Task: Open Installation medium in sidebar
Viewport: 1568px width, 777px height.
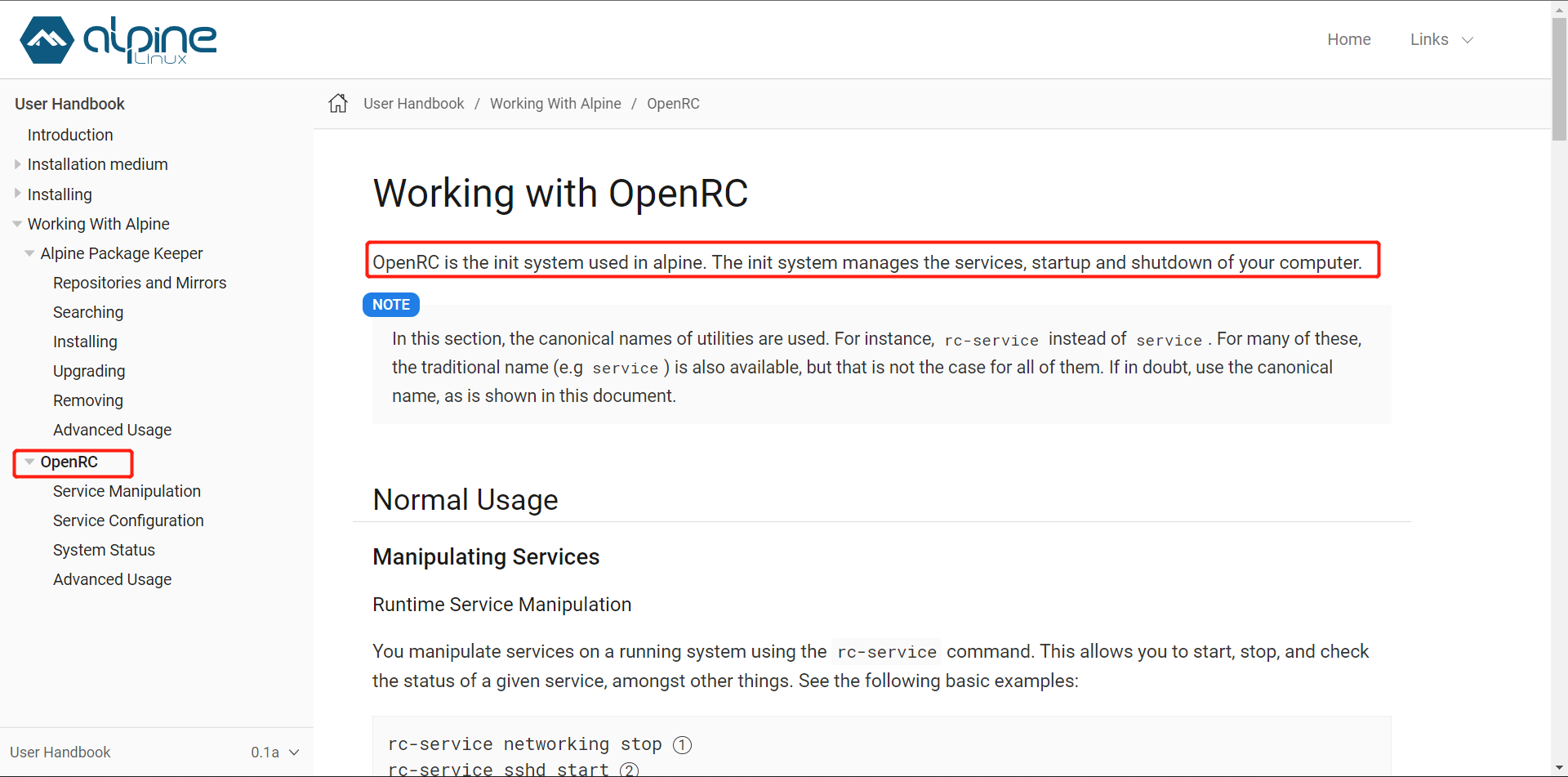Action: [98, 164]
